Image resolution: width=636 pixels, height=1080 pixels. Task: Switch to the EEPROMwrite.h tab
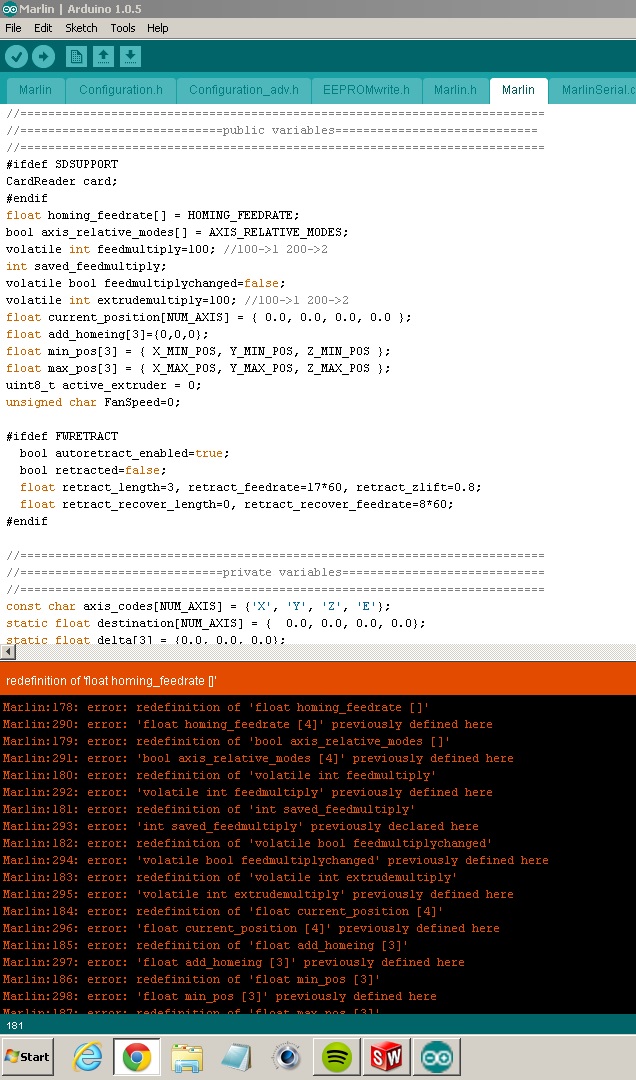(366, 90)
